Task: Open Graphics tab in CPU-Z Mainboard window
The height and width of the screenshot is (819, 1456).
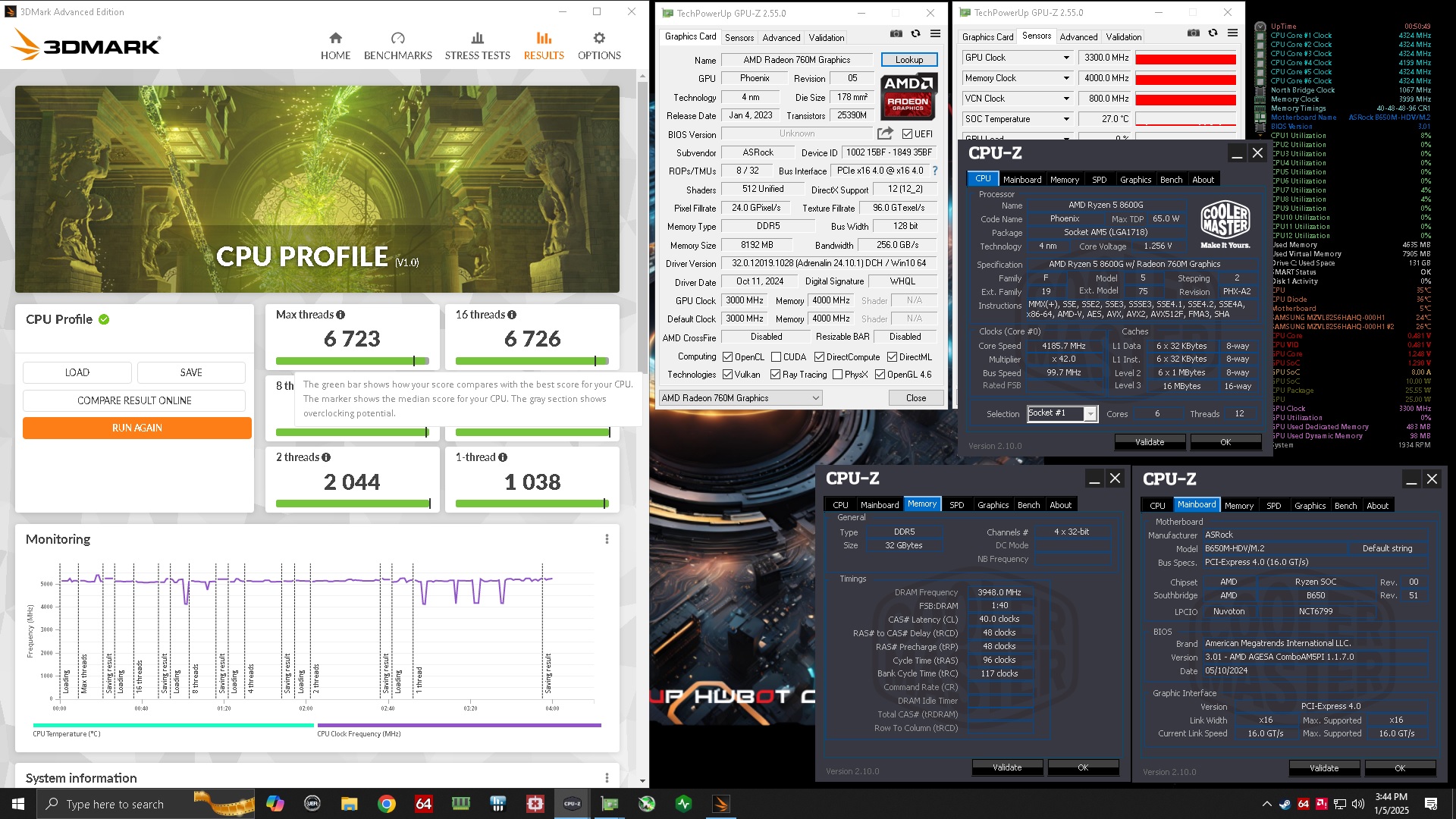Action: (x=1310, y=506)
